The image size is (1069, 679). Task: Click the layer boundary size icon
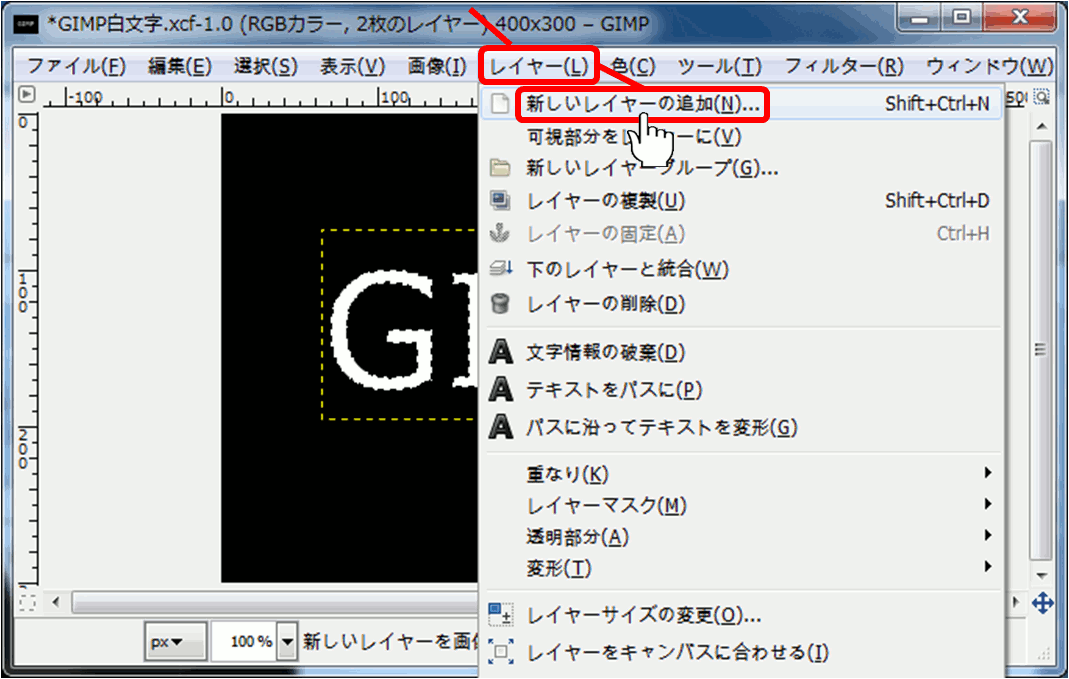[x=501, y=615]
